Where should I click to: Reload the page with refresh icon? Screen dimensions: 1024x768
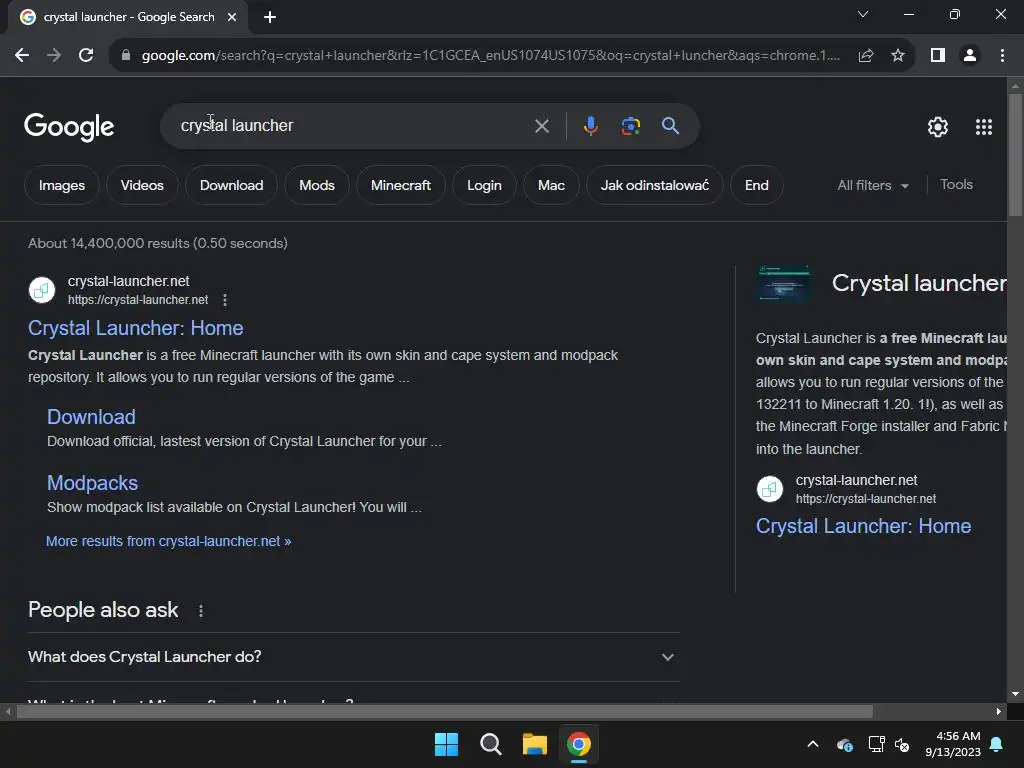click(86, 56)
